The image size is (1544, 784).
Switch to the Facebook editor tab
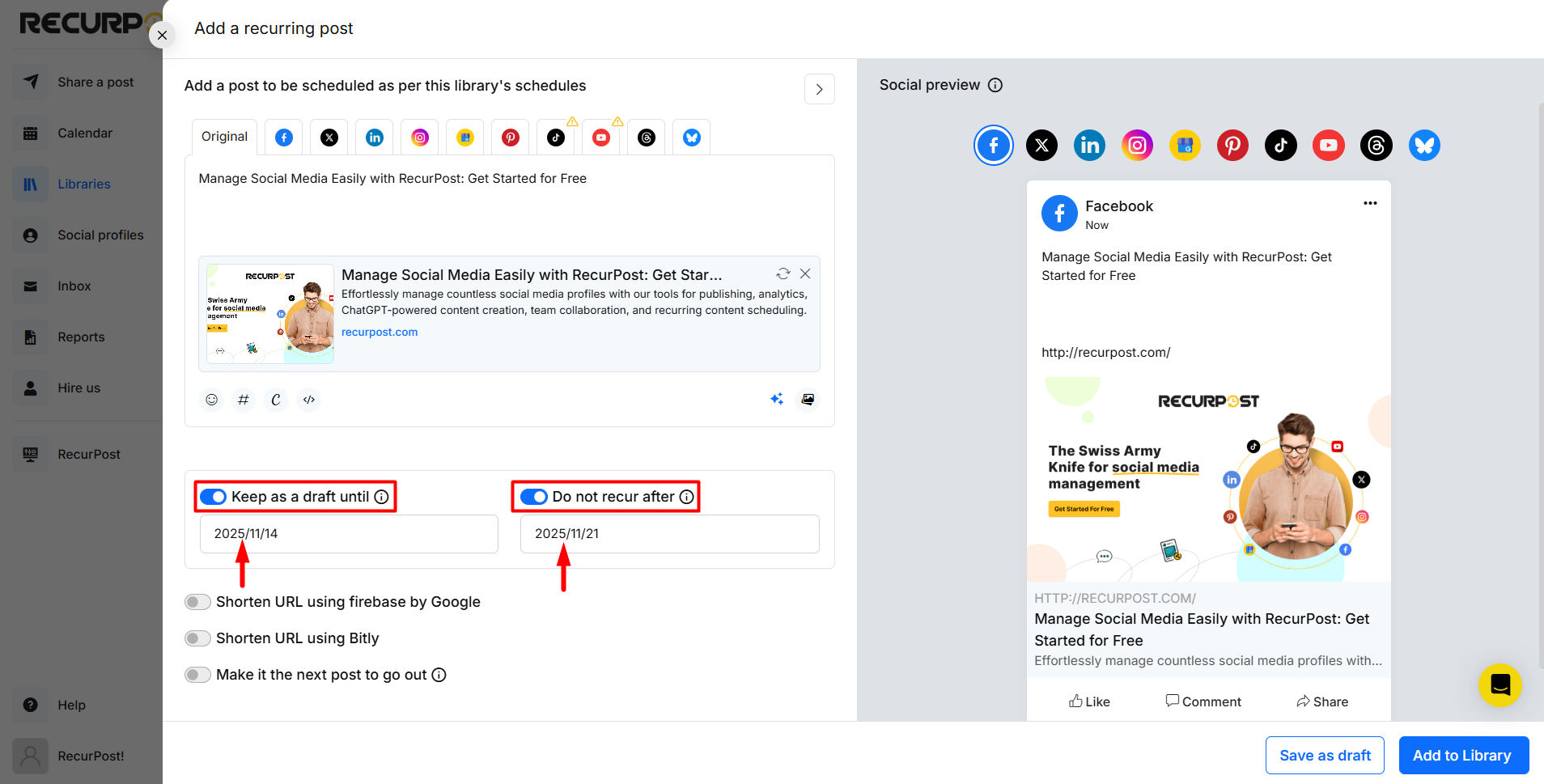coord(284,138)
